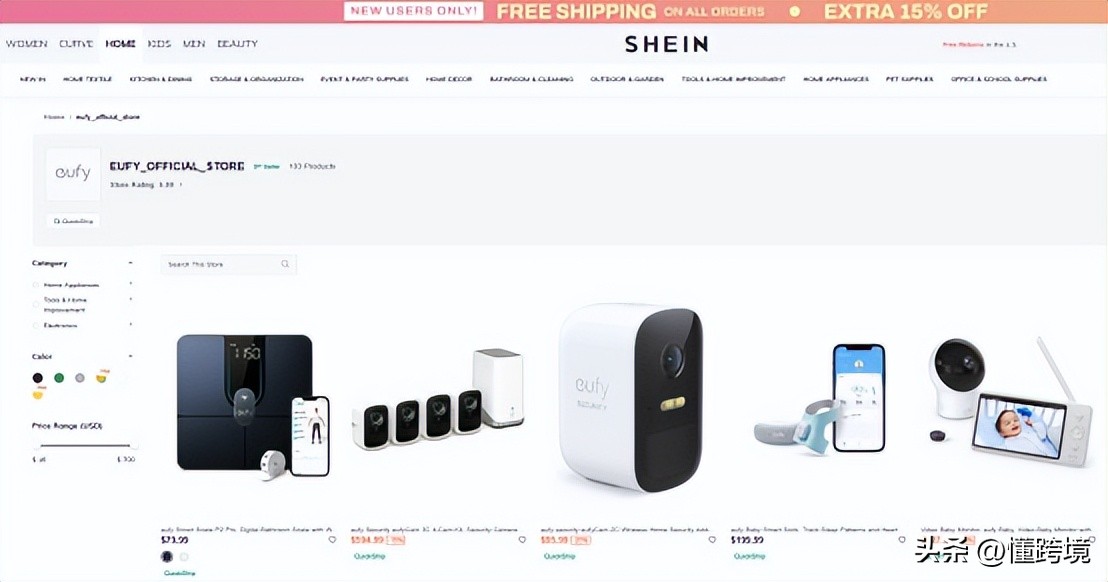Viewport: 1108px width, 582px height.
Task: Open the eufy store logo
Action: 73,173
